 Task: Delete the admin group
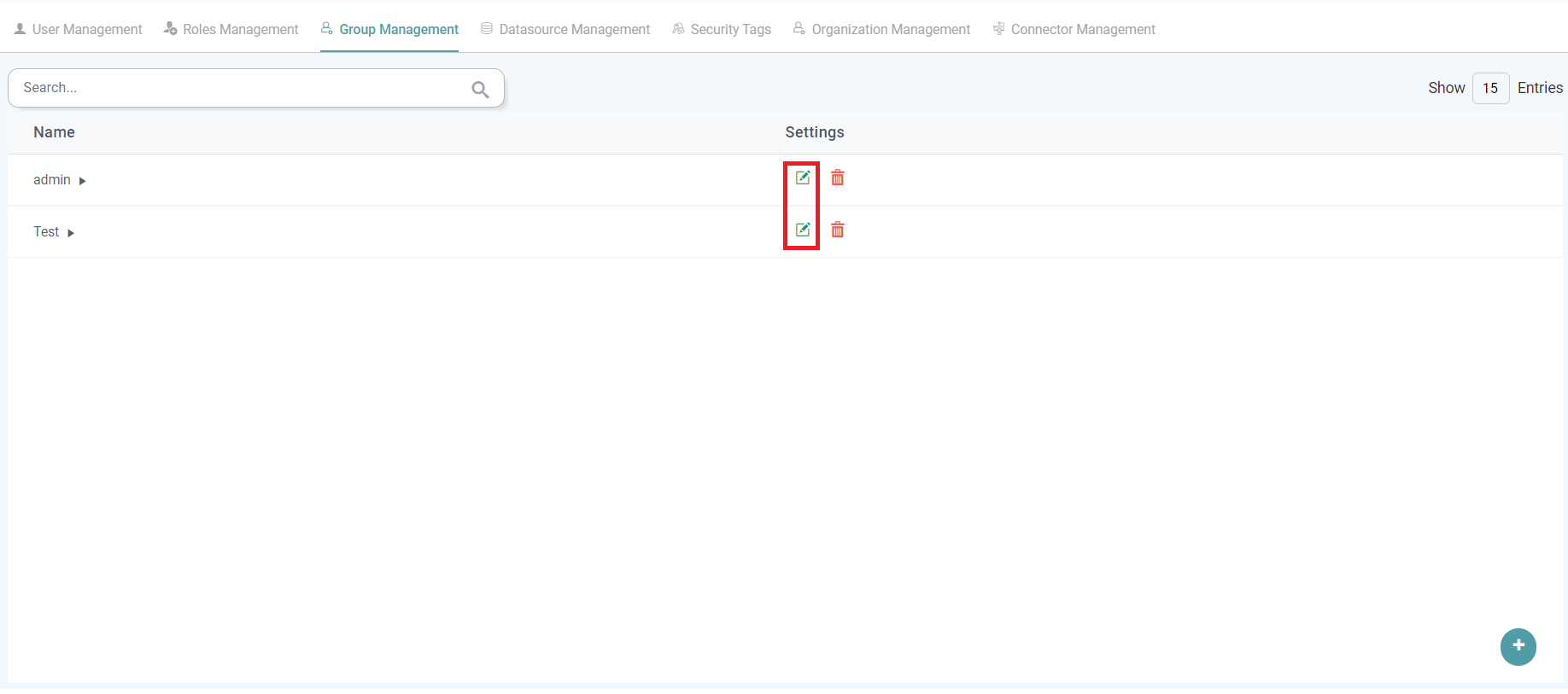pyautogui.click(x=838, y=178)
